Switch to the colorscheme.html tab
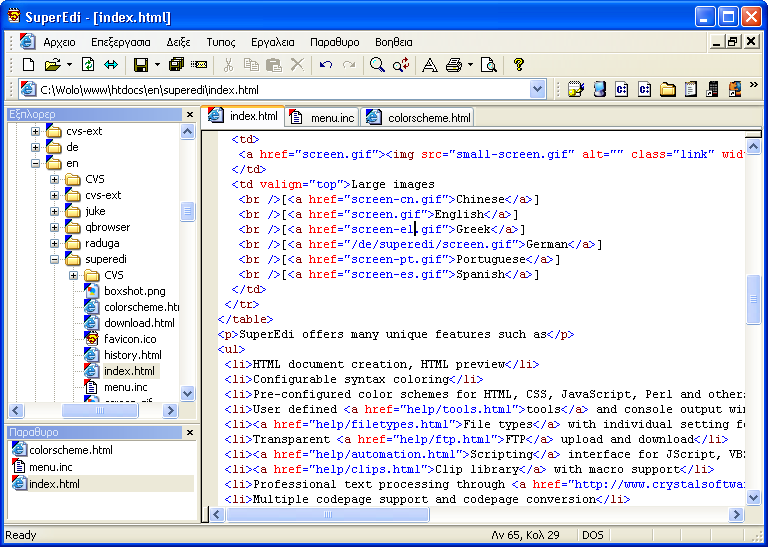 coord(418,118)
